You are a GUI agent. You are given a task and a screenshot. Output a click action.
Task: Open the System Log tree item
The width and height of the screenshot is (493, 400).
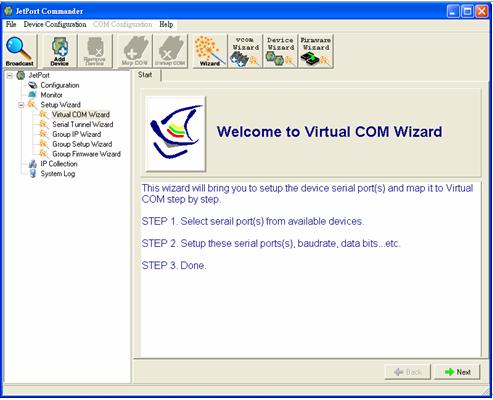pos(58,174)
